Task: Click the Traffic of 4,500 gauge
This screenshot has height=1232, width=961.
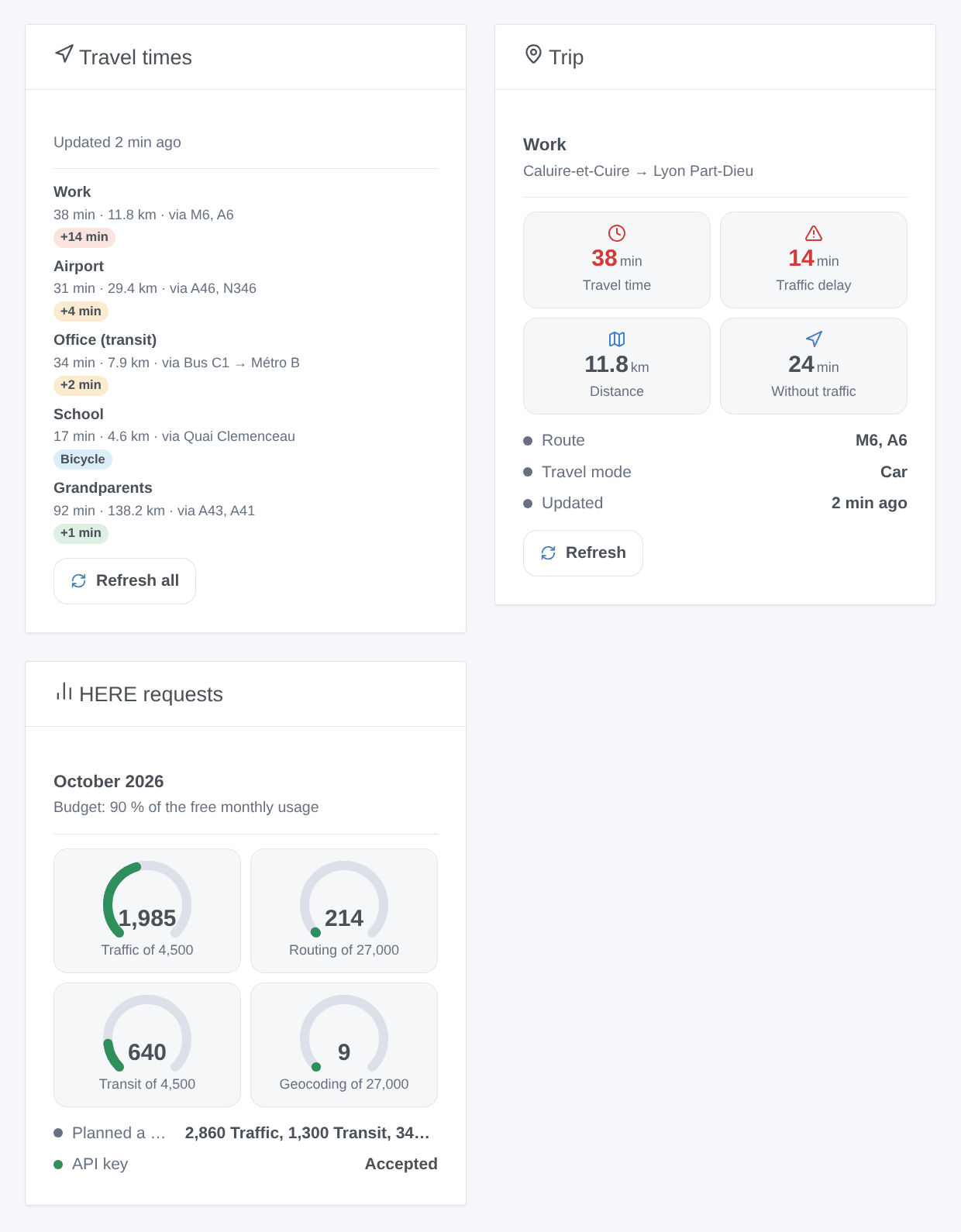Action: pyautogui.click(x=147, y=910)
